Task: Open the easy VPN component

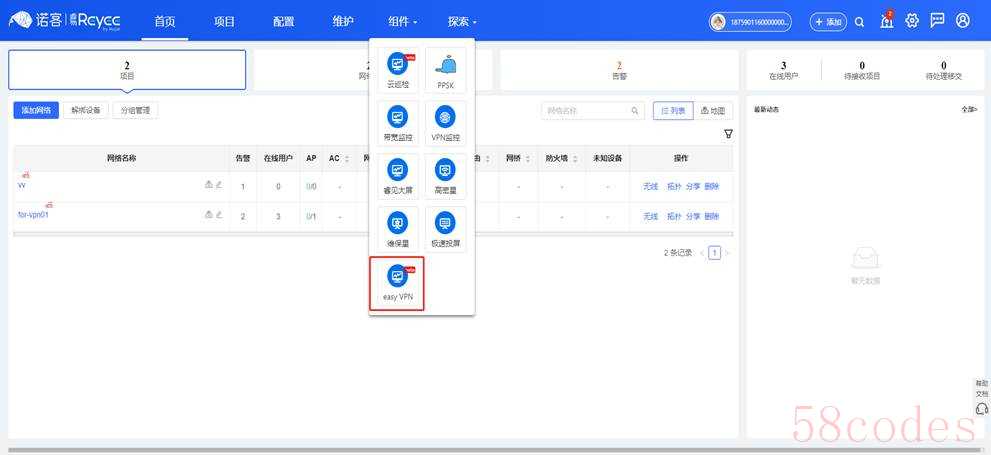Action: point(397,284)
